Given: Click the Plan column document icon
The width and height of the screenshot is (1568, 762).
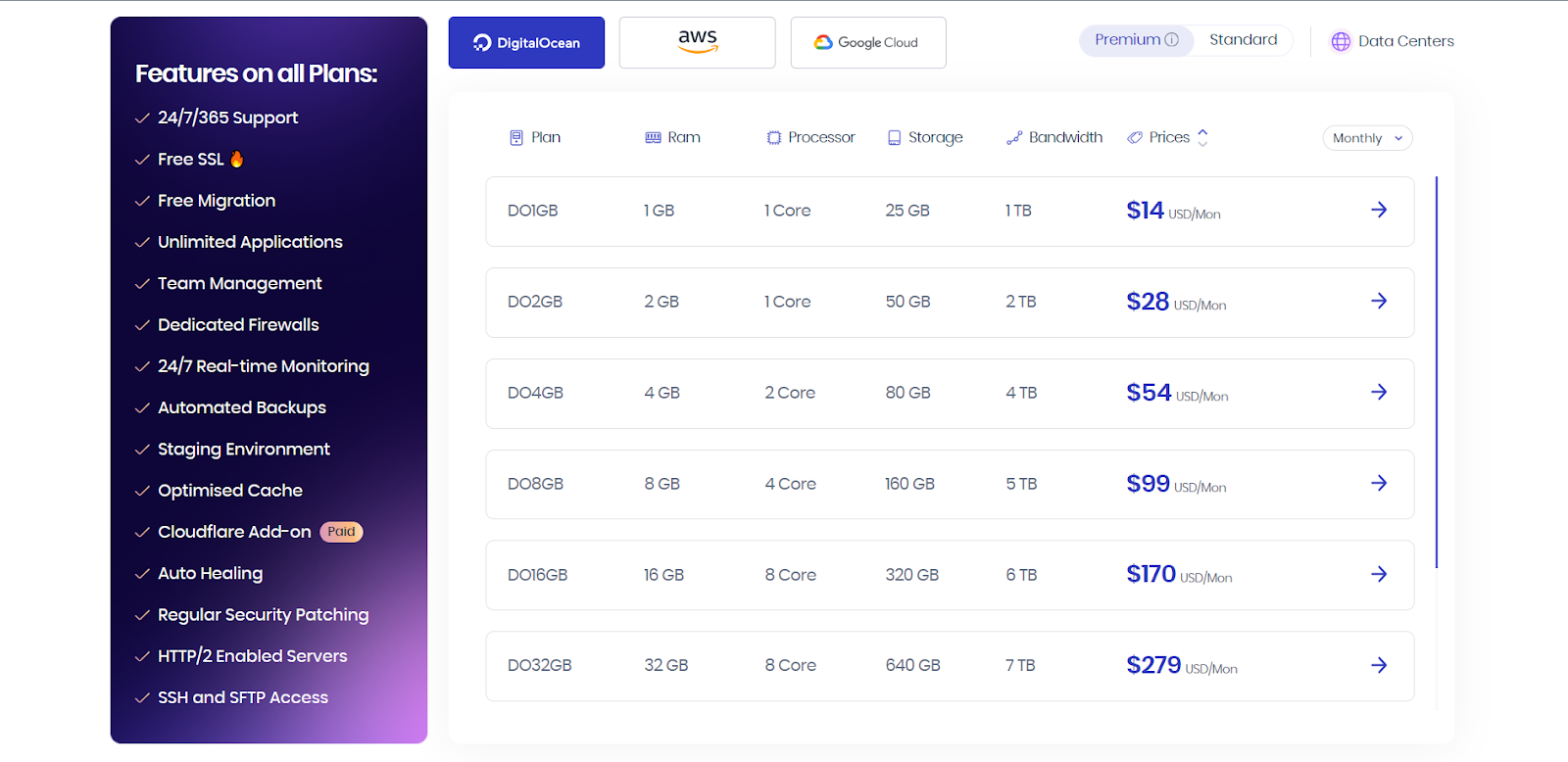Looking at the screenshot, I should point(516,138).
